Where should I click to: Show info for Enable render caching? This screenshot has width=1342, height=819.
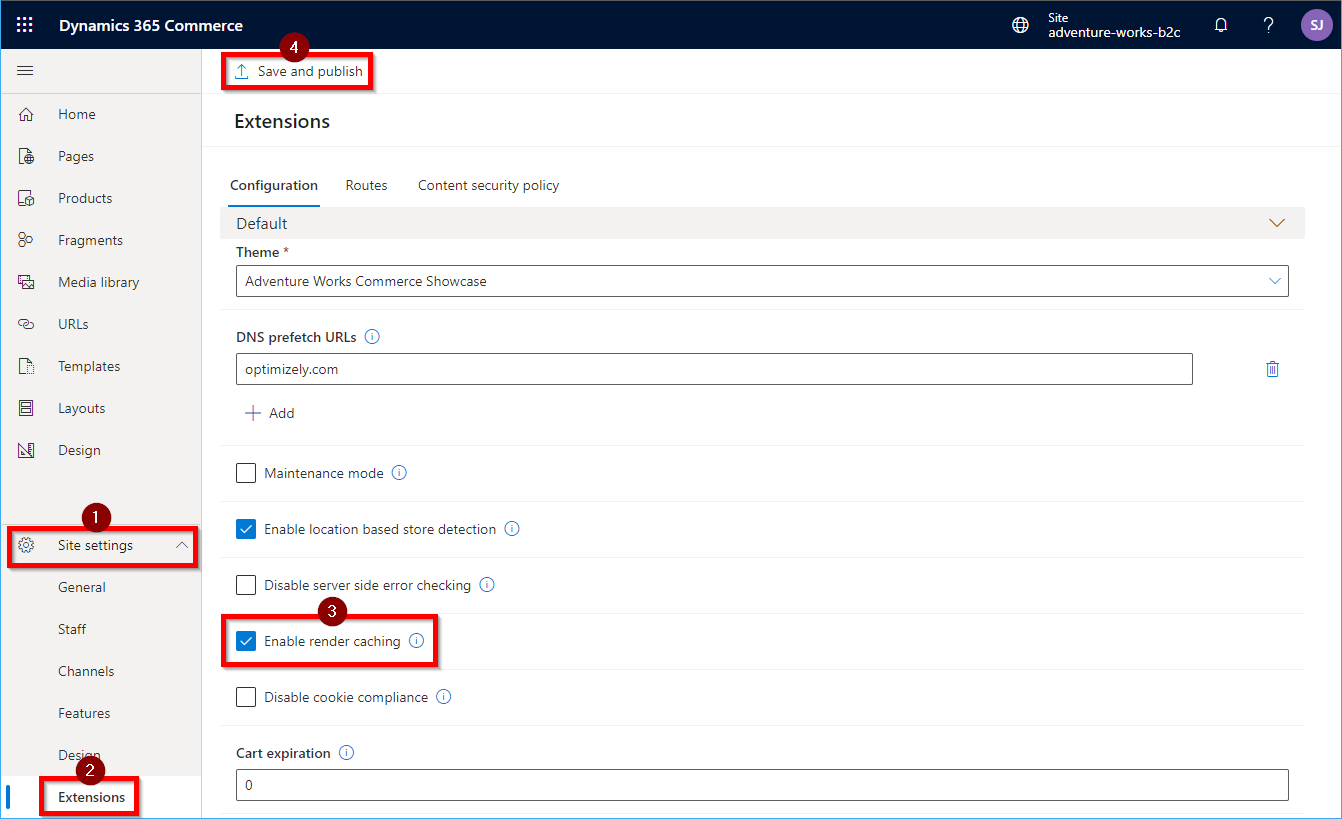pos(417,641)
